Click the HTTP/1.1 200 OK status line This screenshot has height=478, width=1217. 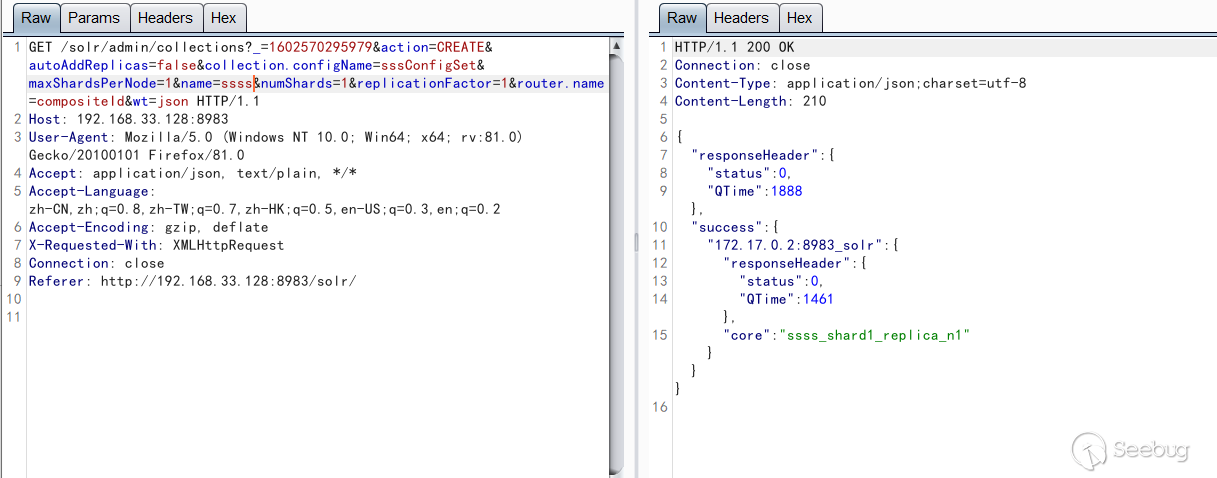[x=735, y=48]
